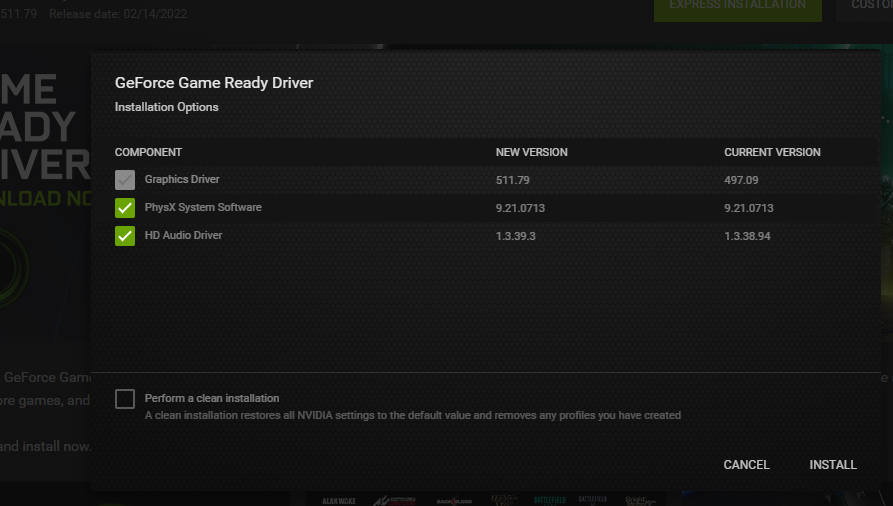Screen dimensions: 893x506
Task: Click PhysX new version 9.21.0713
Action: (520, 208)
